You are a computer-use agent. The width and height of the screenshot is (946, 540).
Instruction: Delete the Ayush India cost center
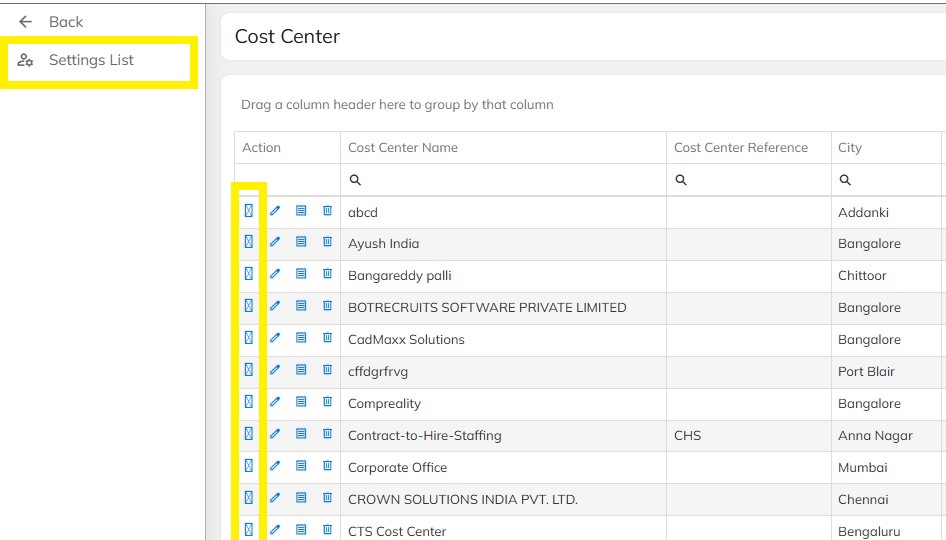tap(327, 243)
